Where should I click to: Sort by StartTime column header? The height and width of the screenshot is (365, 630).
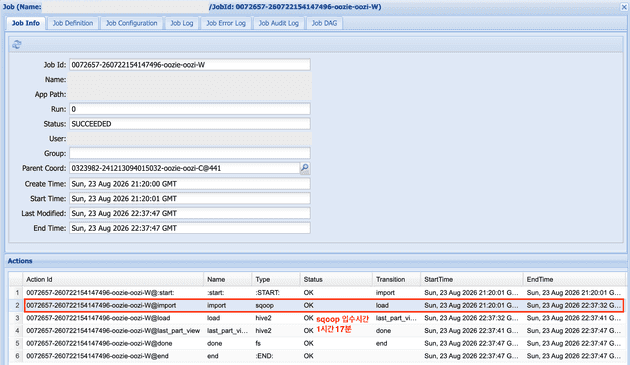click(472, 279)
